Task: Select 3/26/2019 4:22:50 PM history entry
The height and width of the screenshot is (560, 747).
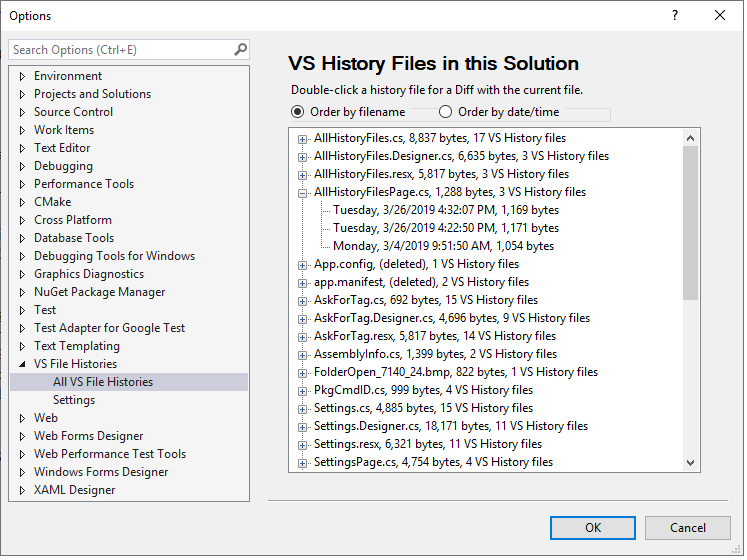Action: coord(446,228)
